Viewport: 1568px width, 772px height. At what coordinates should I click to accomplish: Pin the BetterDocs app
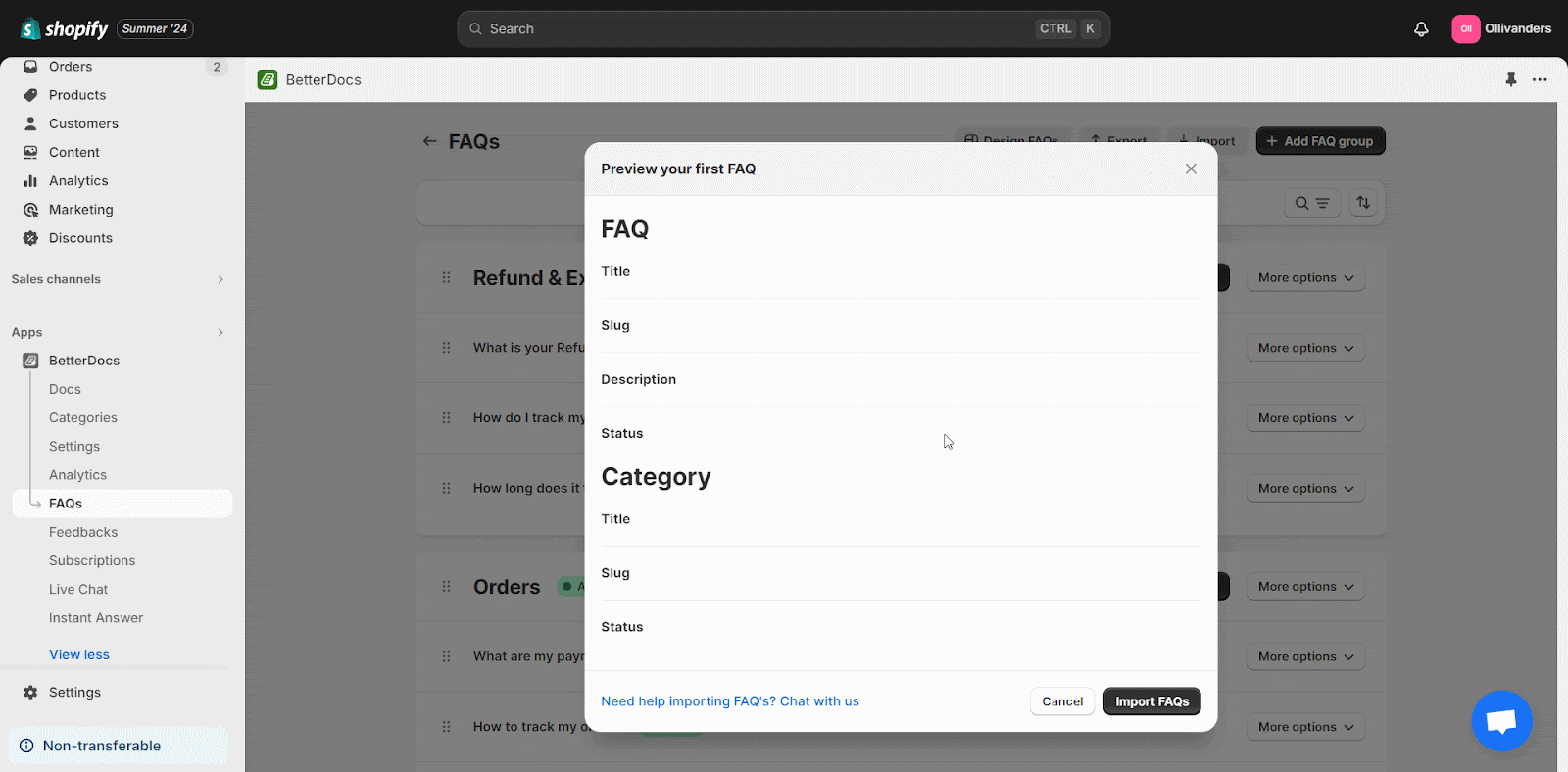click(x=1511, y=79)
